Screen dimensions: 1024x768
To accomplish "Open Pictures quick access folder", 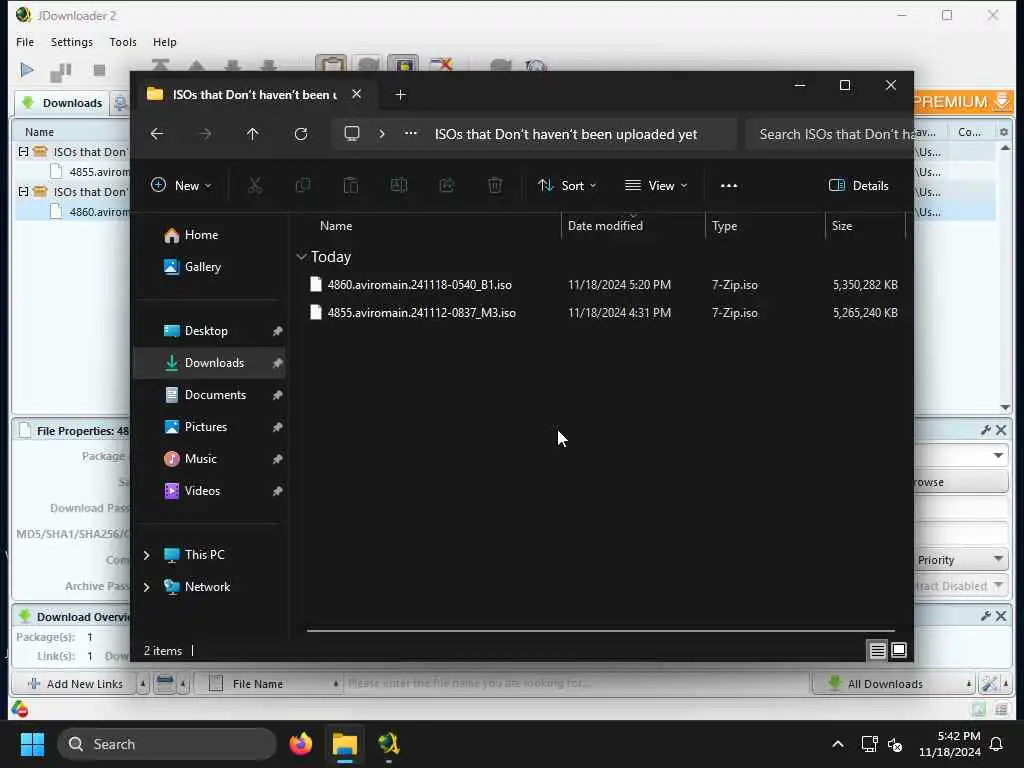I will (x=196, y=427).
